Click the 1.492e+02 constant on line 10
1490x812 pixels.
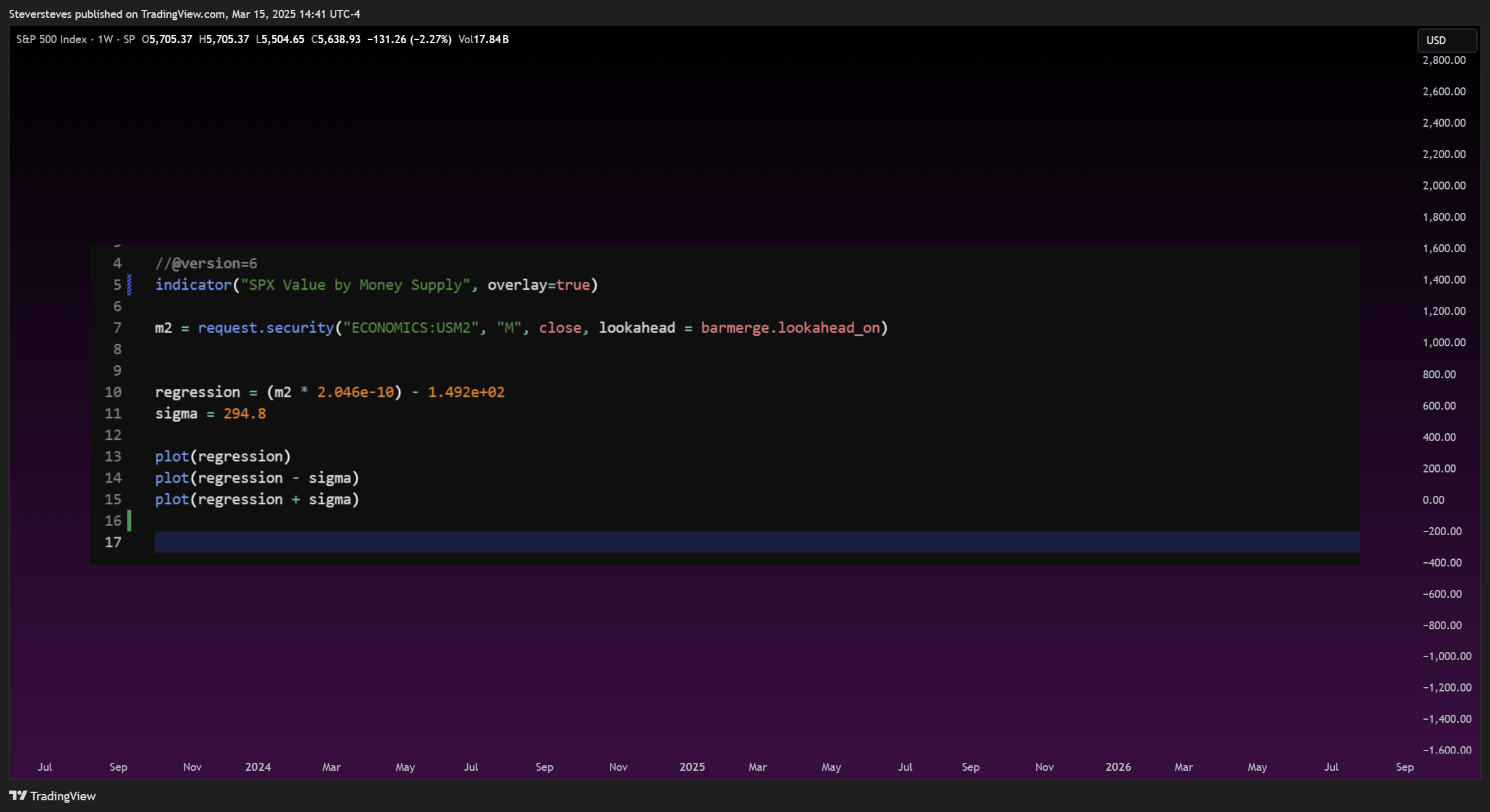[467, 392]
